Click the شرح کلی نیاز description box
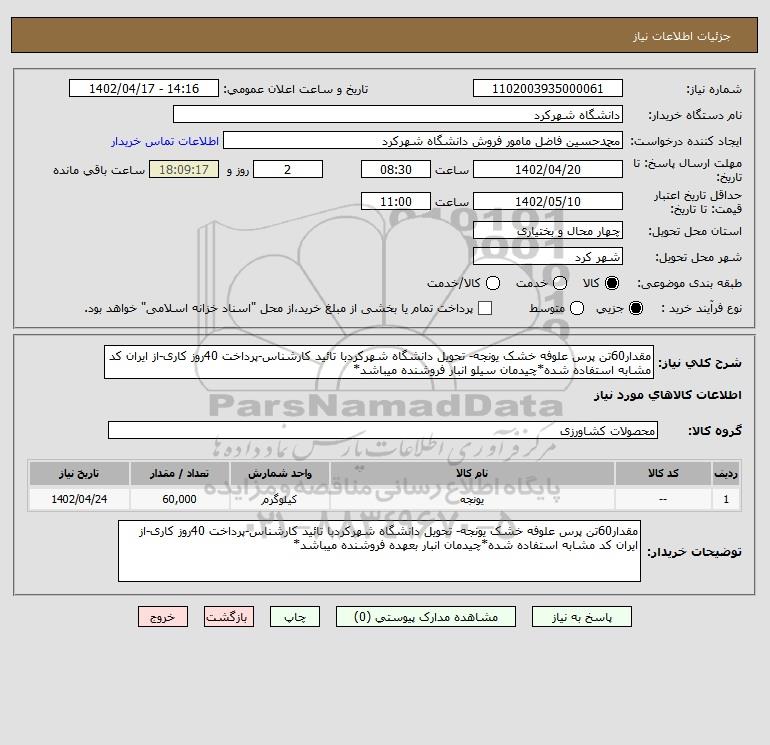770x745 pixels. tap(379, 362)
